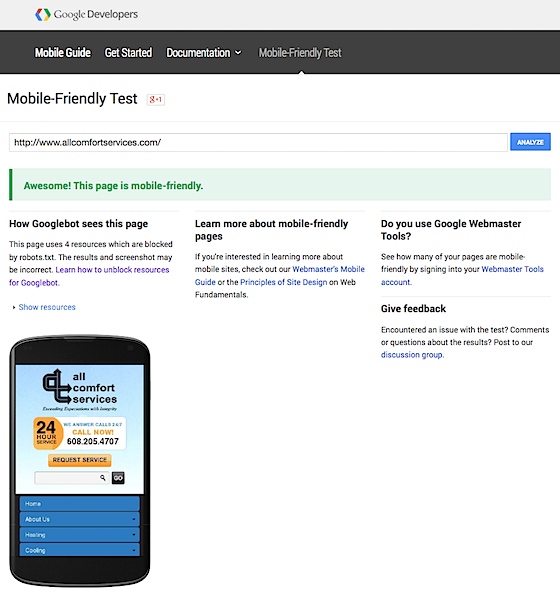This screenshot has height=599, width=560.
Task: Click the ANALYZE button
Action: pos(530,142)
